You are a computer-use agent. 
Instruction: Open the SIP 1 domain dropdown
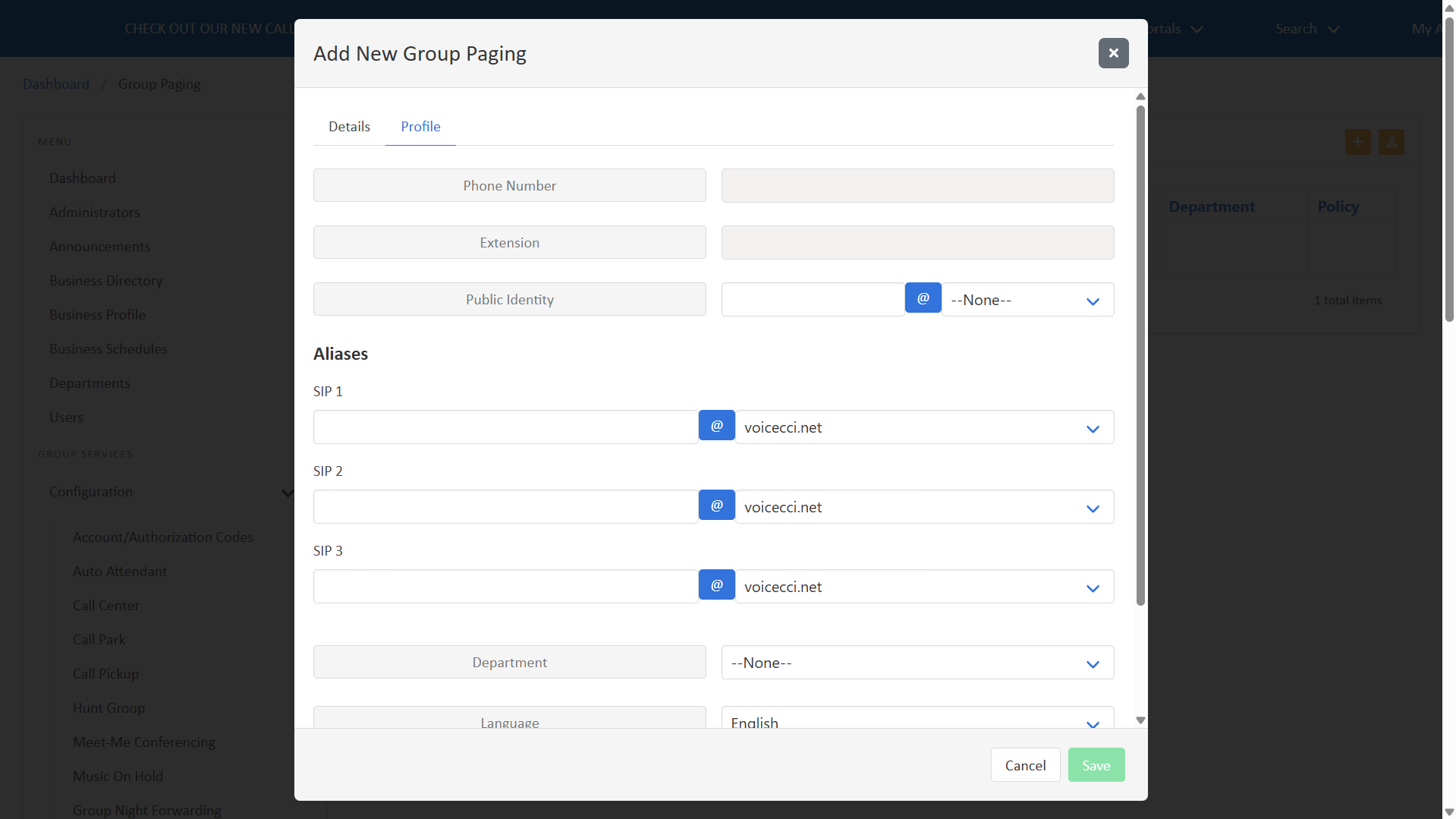pyautogui.click(x=923, y=427)
